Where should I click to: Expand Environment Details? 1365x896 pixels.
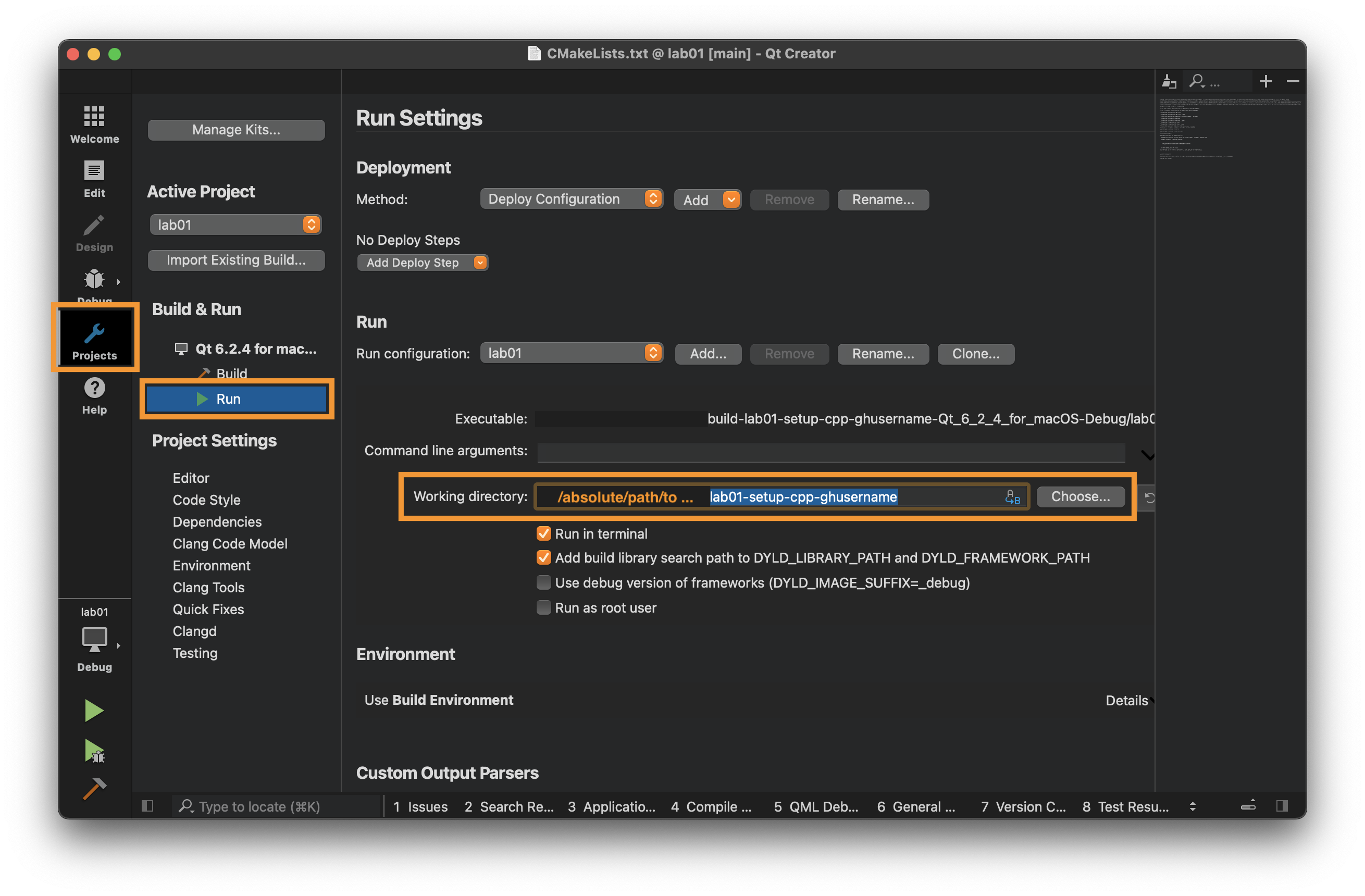[1130, 700]
